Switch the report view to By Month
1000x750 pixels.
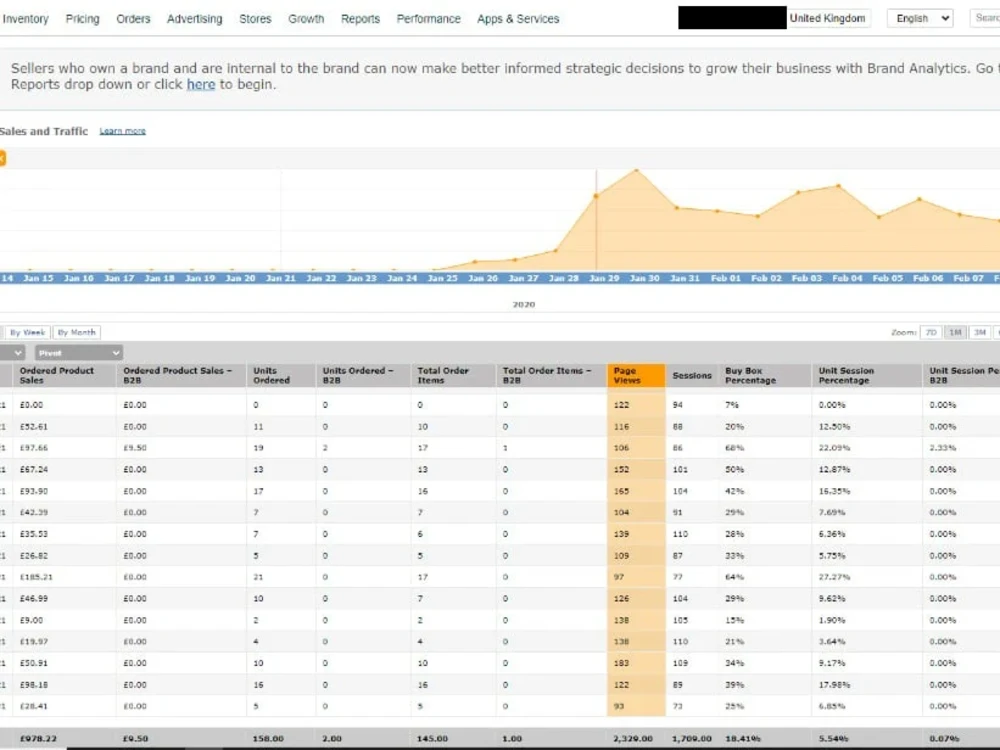[x=77, y=332]
